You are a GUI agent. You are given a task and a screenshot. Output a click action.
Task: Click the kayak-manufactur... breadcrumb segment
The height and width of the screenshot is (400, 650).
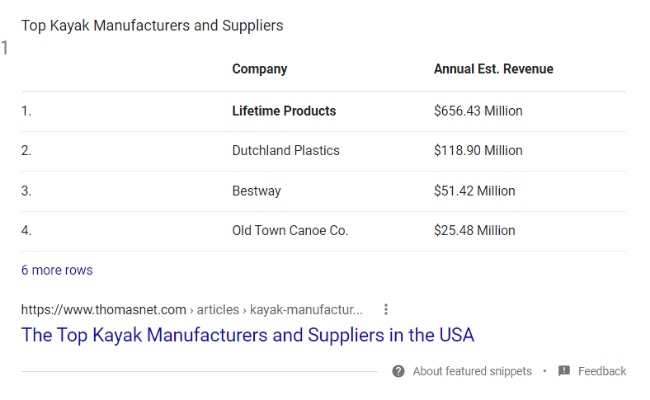[x=306, y=309]
